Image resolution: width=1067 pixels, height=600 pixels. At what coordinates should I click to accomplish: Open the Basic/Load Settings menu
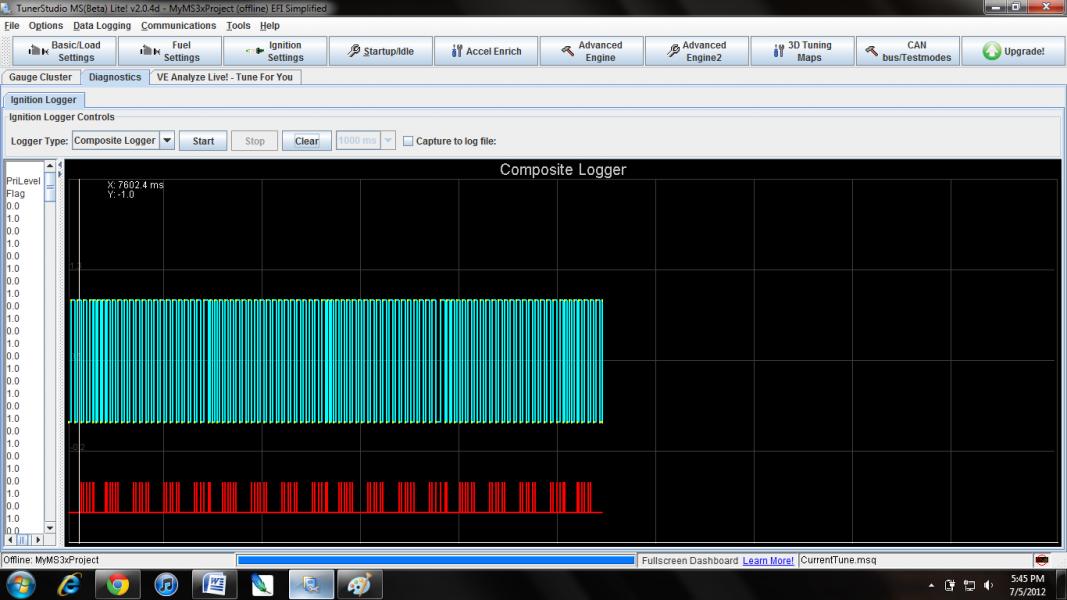pos(64,51)
